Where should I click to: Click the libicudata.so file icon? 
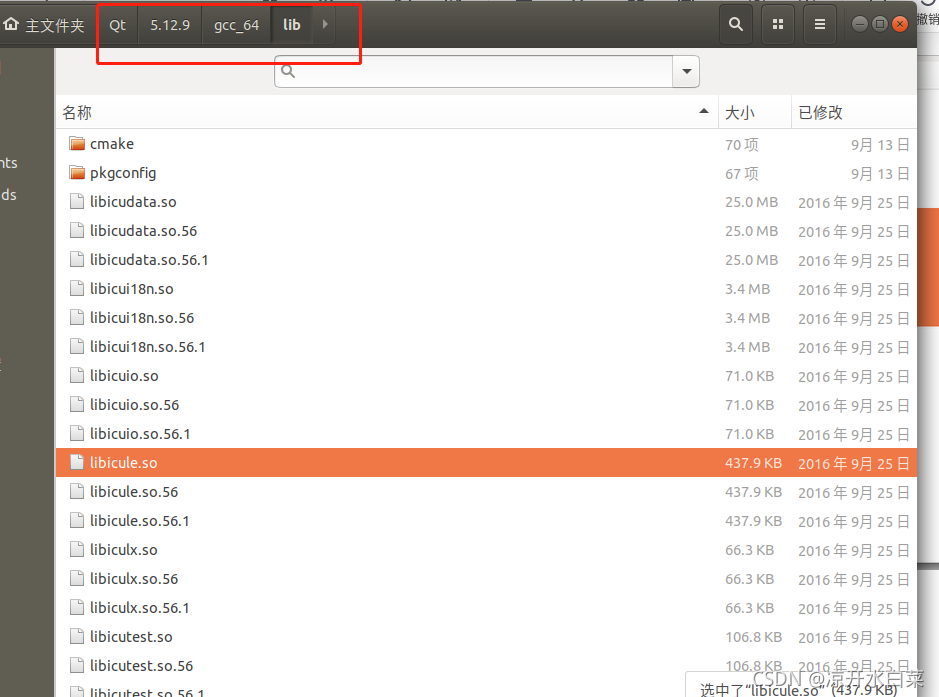(77, 201)
